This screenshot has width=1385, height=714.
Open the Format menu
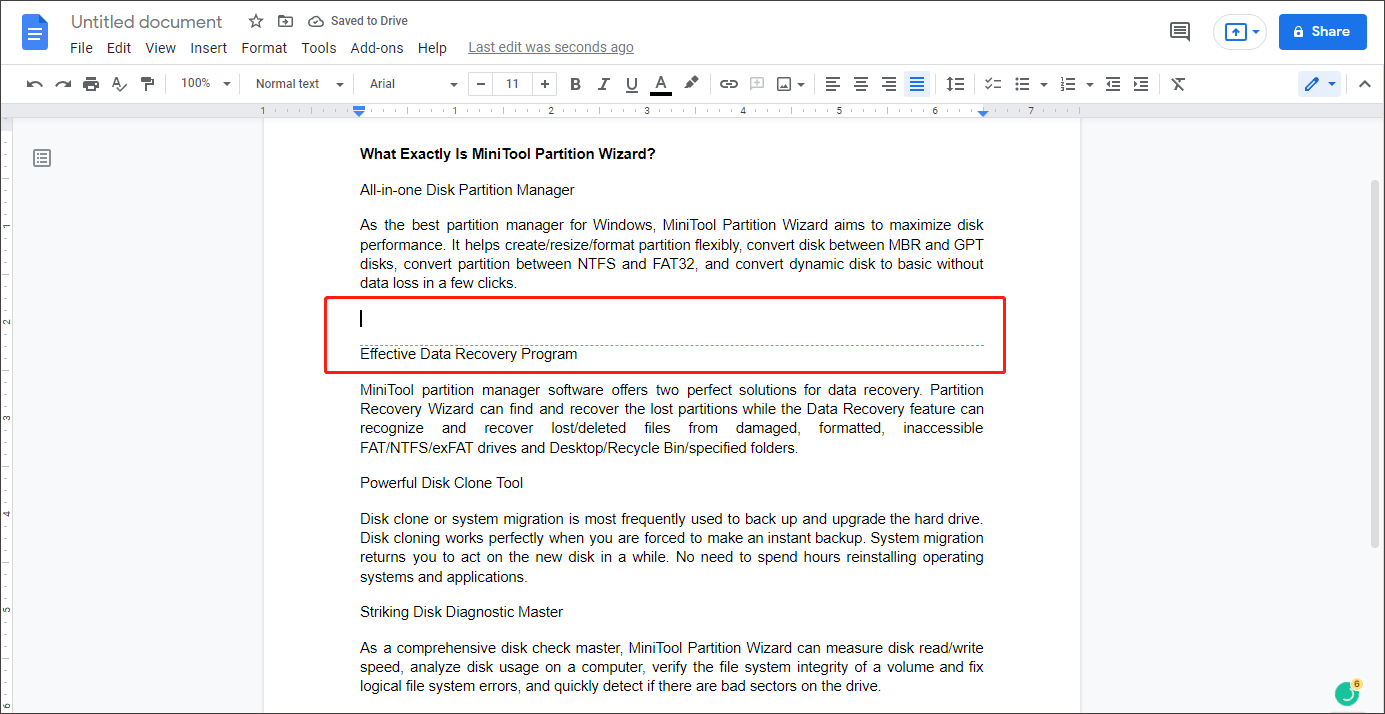click(264, 48)
